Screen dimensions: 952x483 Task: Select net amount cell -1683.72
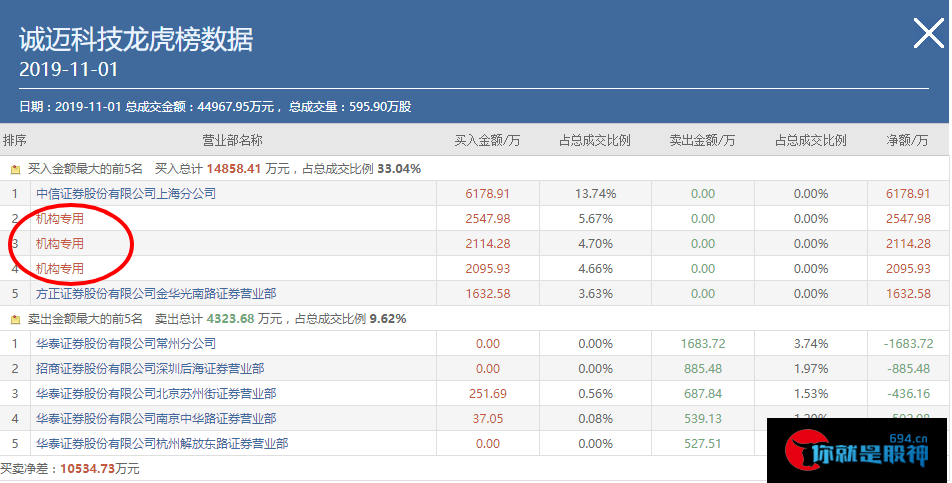908,343
